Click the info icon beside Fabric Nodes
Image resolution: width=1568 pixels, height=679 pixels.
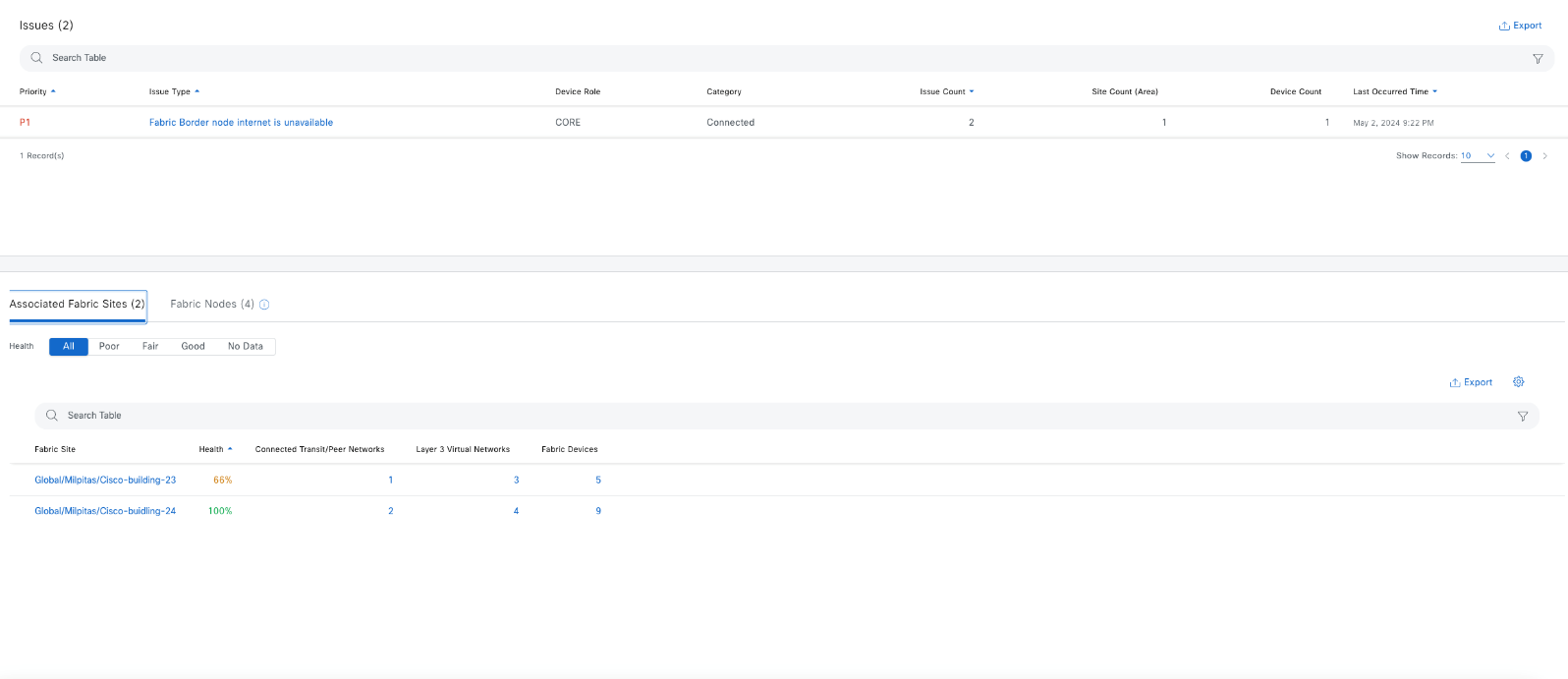coord(264,305)
